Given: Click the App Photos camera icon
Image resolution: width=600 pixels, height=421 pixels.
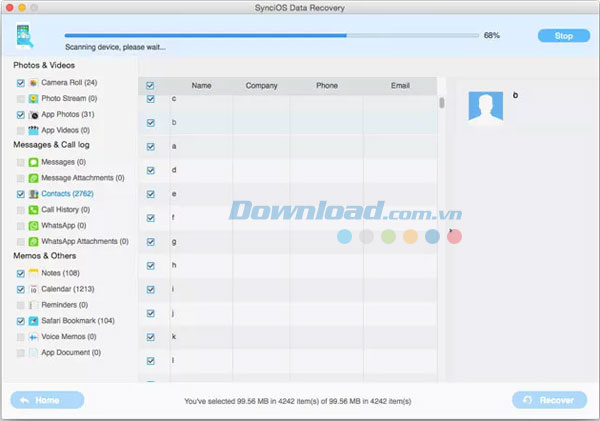Looking at the screenshot, I should click(x=34, y=114).
